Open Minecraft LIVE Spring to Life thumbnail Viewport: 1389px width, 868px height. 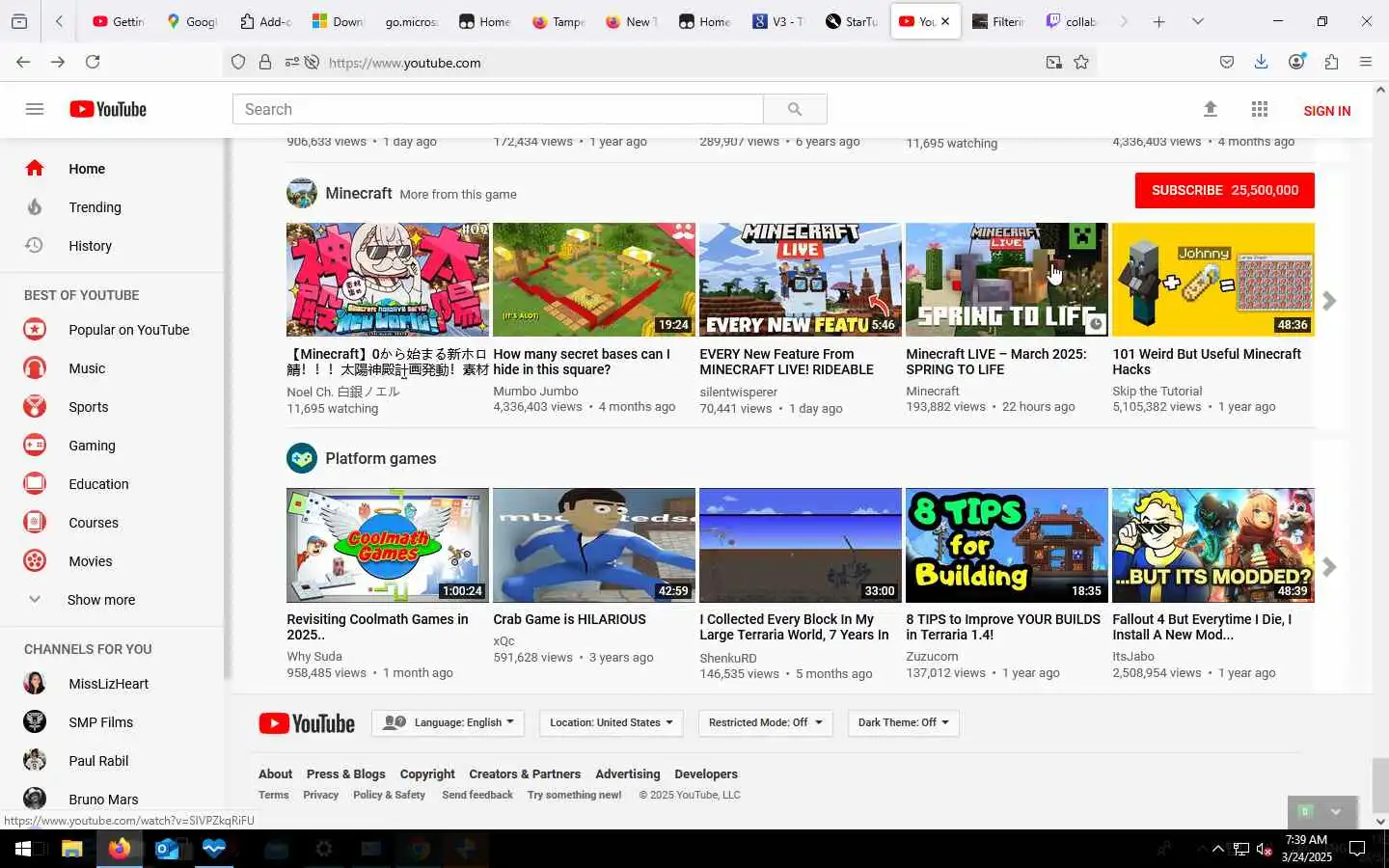(1007, 280)
